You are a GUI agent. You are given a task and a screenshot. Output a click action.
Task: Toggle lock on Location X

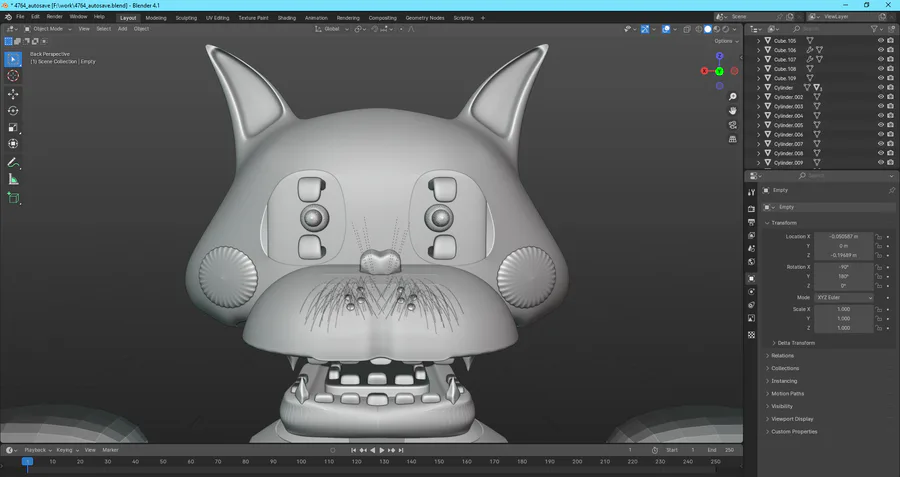[x=878, y=236]
